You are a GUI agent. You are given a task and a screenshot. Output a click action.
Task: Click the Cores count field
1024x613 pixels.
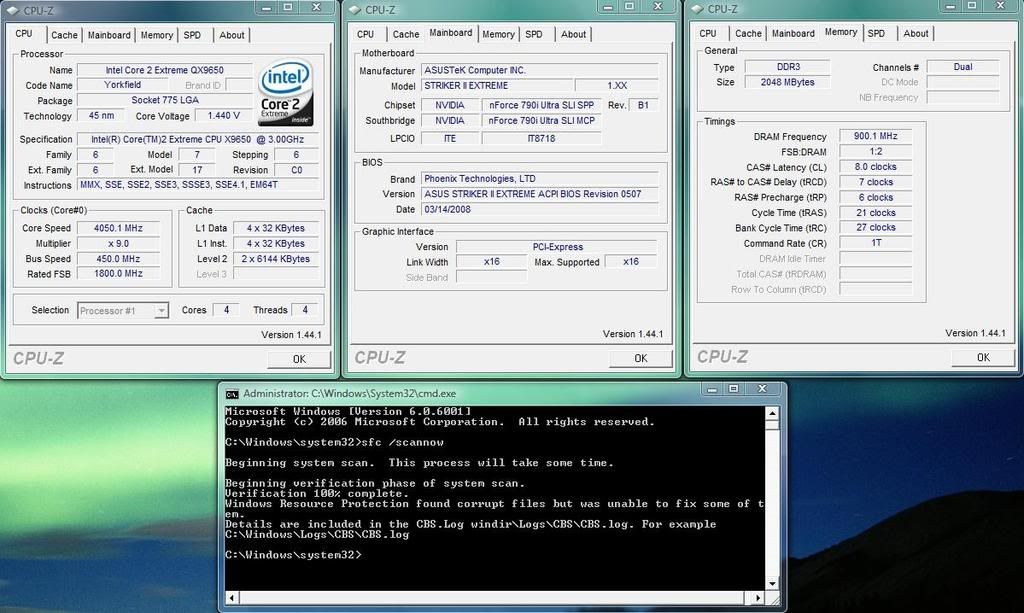[x=226, y=310]
